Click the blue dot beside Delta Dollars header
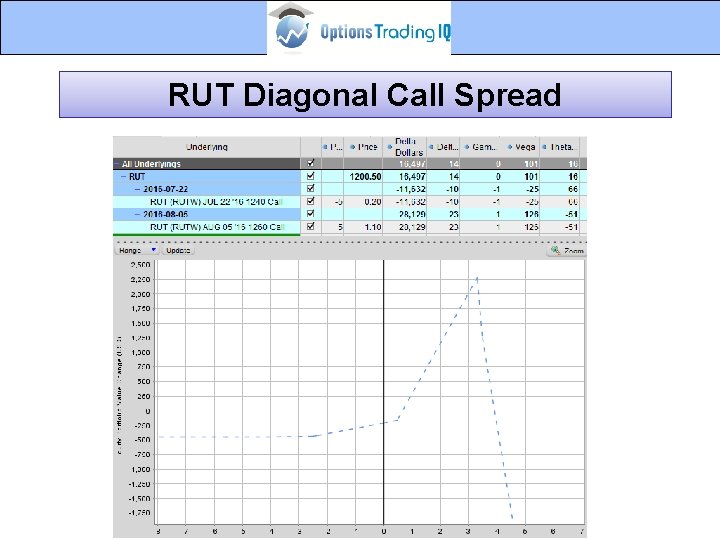The image size is (720, 540). [x=390, y=147]
